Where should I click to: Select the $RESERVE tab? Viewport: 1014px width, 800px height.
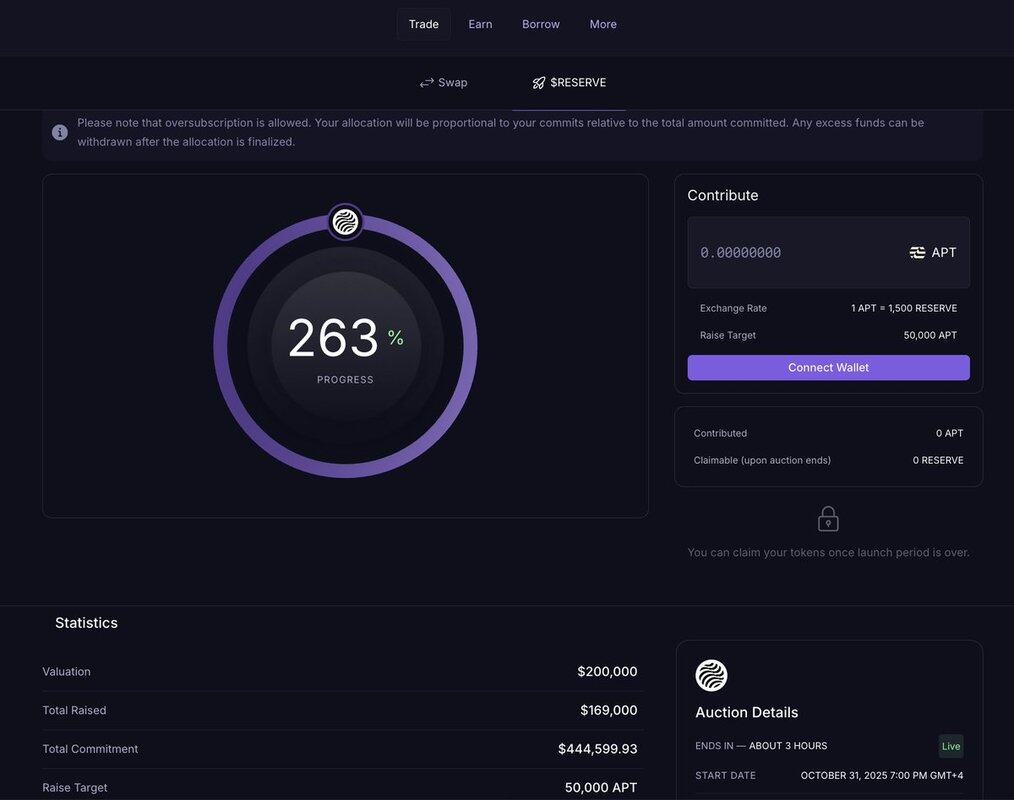click(x=569, y=83)
